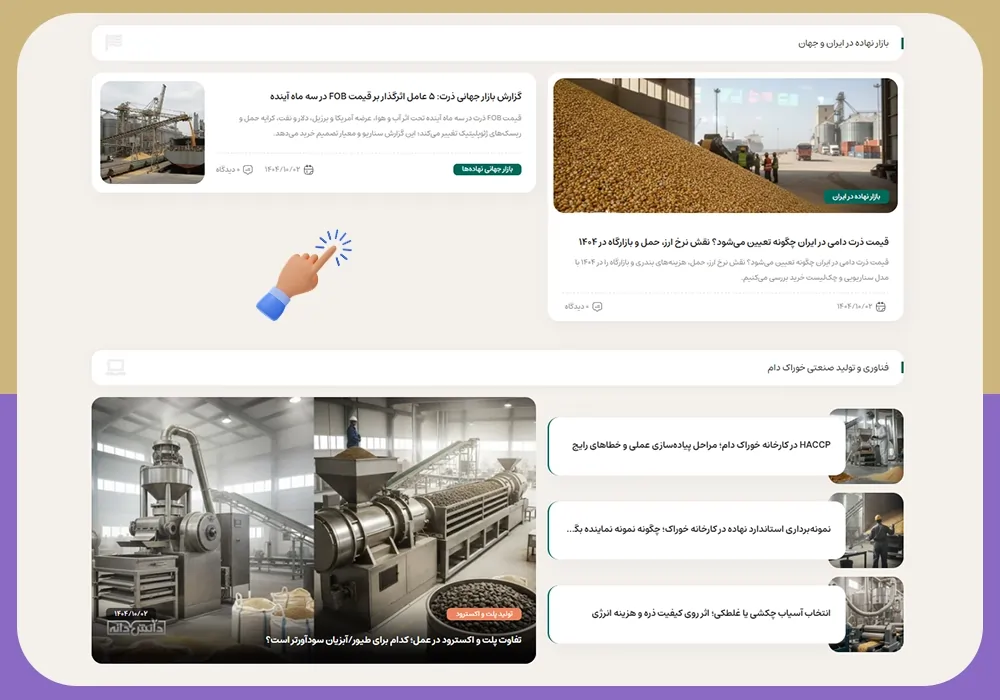This screenshot has width=1000, height=700.
Task: Open the pellet versus extrude featured article title
Action: [393, 640]
